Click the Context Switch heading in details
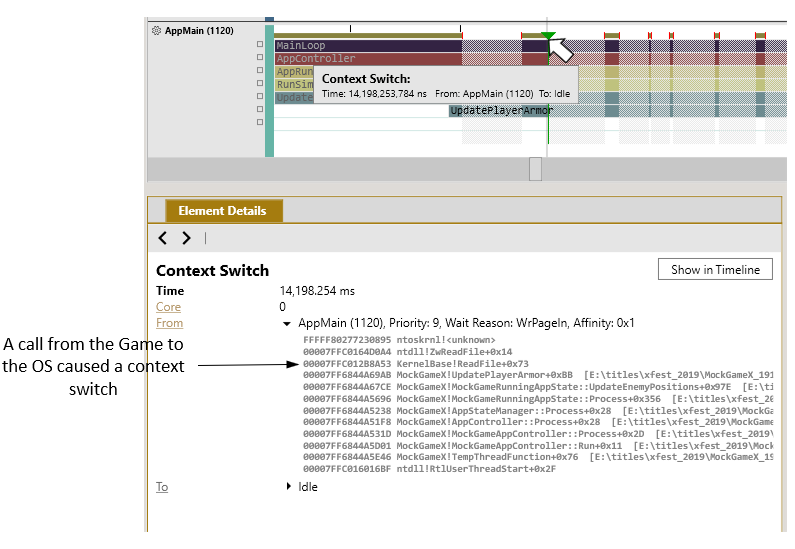Viewport: 795px width, 549px height. pos(212,271)
